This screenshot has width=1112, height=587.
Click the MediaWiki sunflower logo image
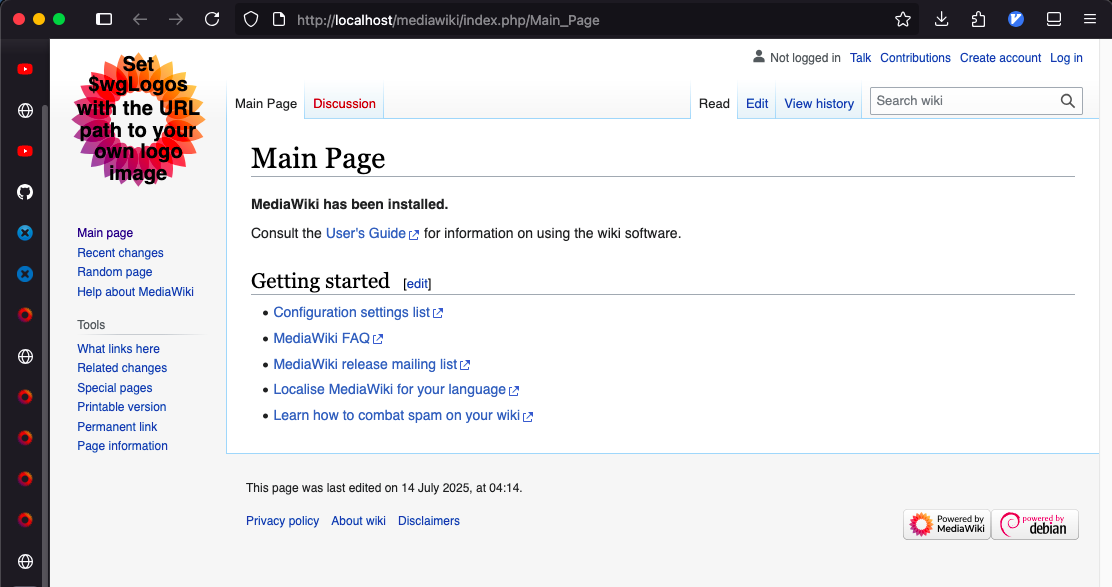pyautogui.click(x=138, y=119)
